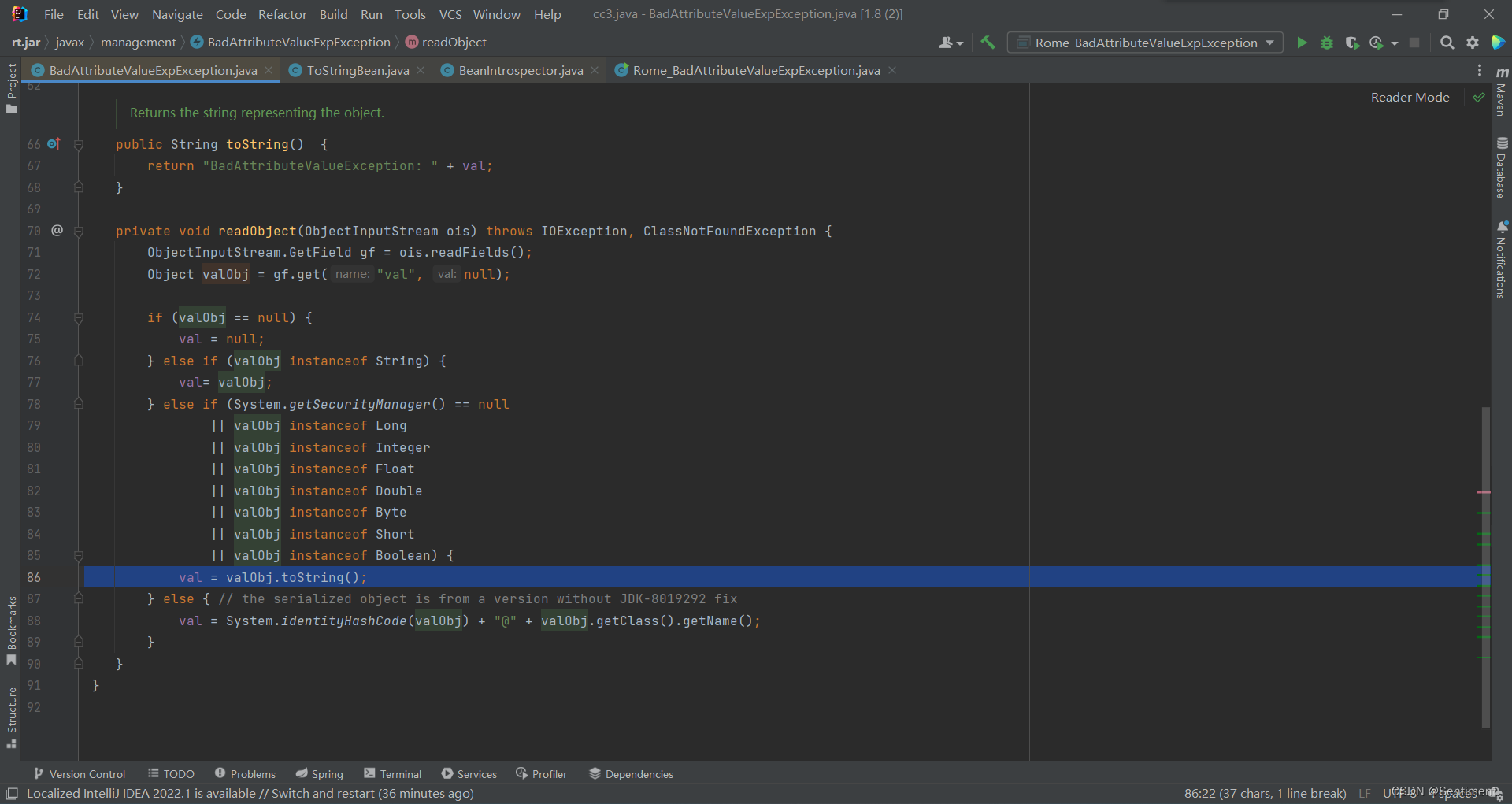The image size is (1512, 804).
Task: Open the Project tool window
Action: point(11,88)
